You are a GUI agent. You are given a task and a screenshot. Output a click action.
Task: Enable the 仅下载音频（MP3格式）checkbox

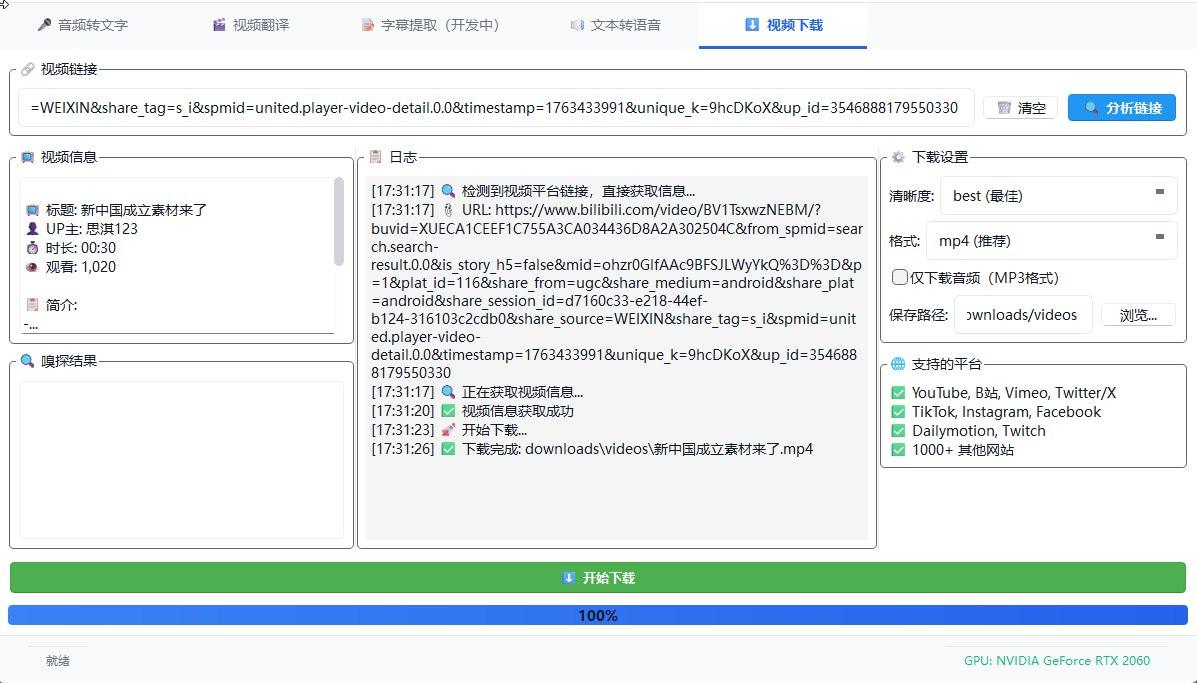pyautogui.click(x=900, y=278)
